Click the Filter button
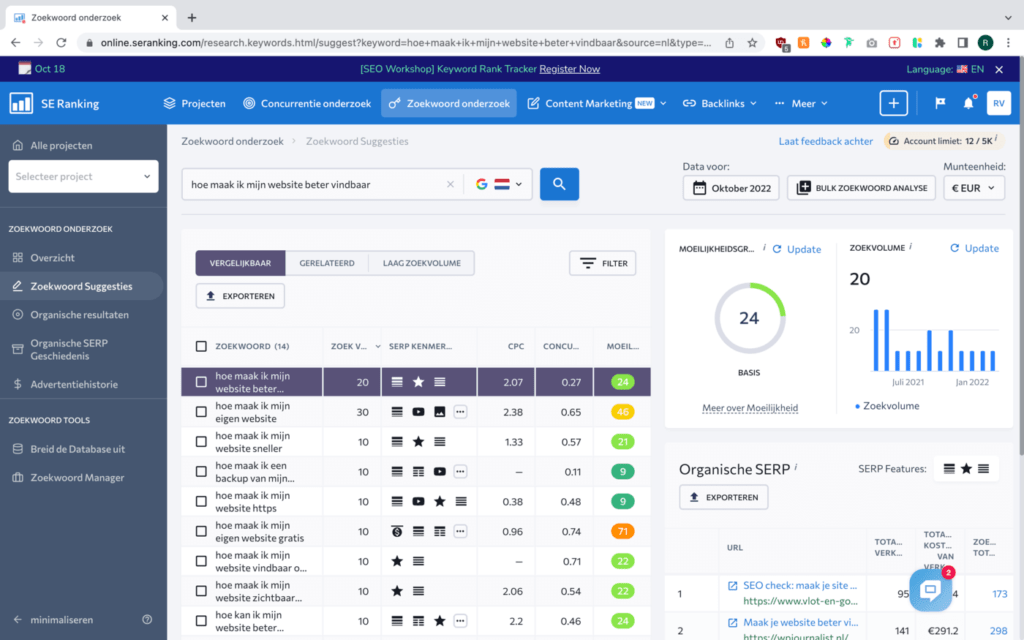 click(602, 263)
